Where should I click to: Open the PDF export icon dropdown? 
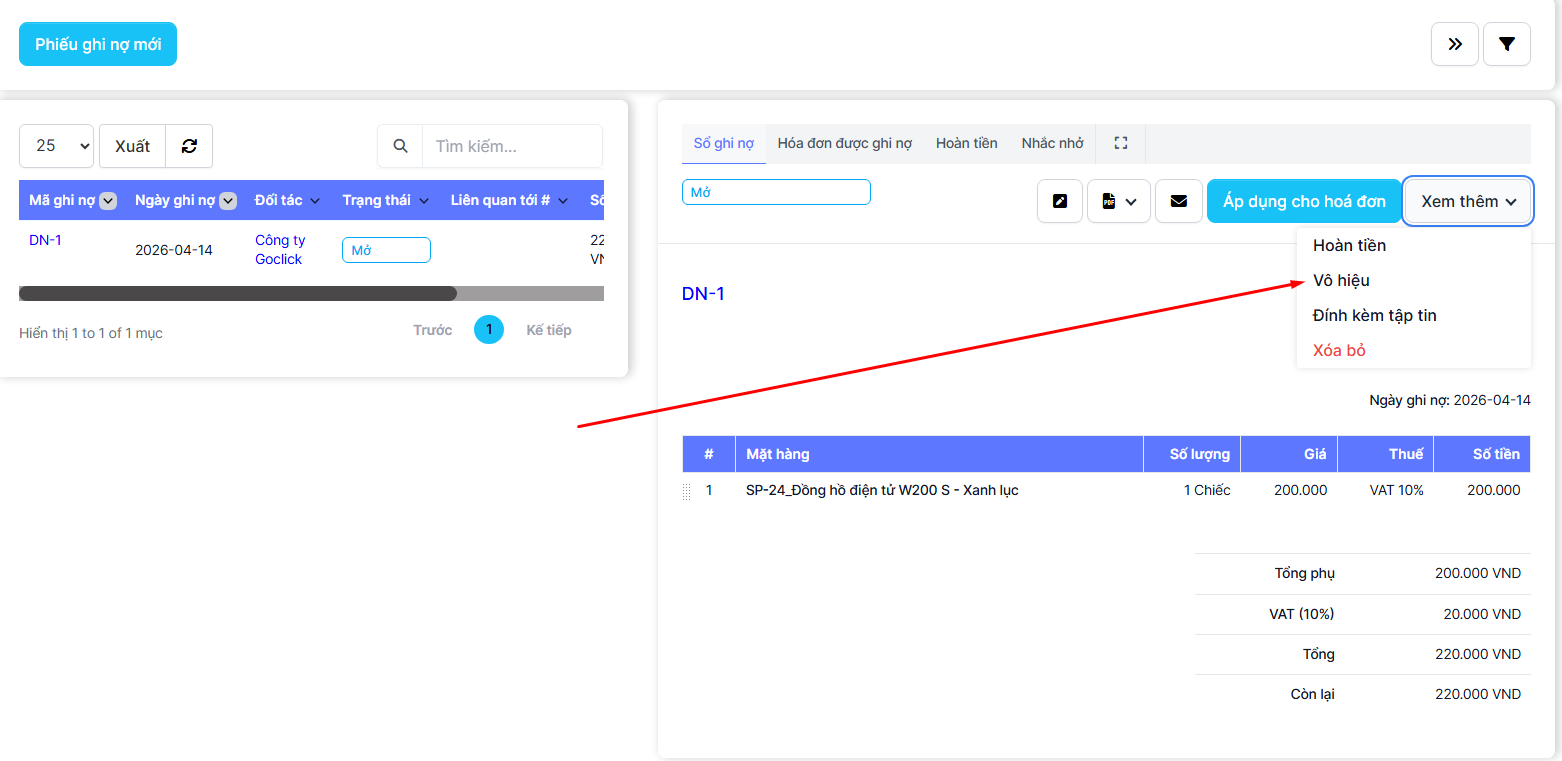[1118, 201]
